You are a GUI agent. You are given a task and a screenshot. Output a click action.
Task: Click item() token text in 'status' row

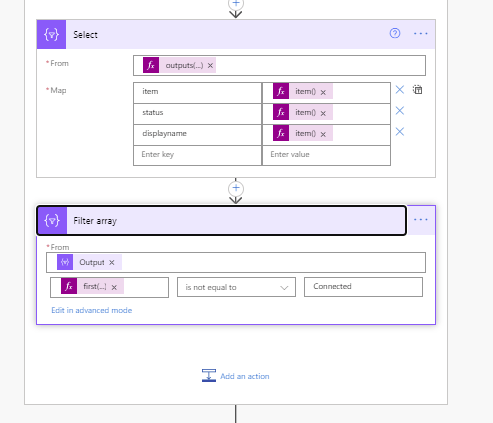point(305,113)
